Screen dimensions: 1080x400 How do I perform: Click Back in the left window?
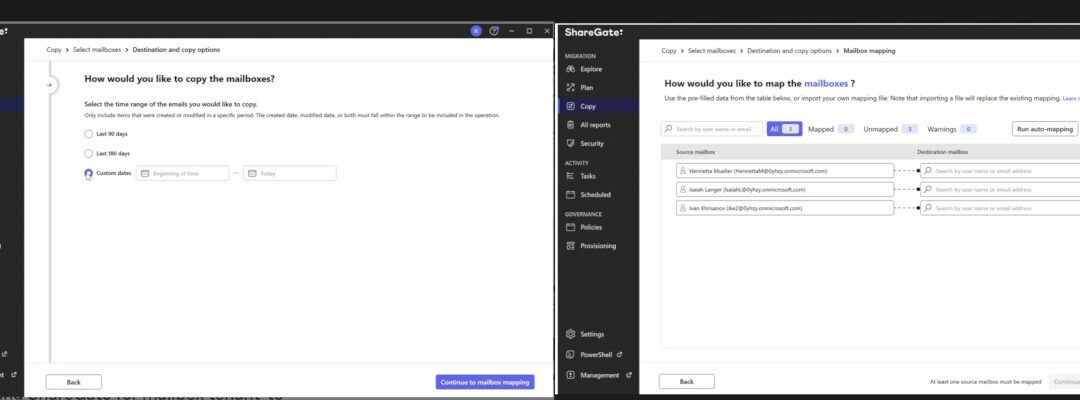tap(74, 382)
